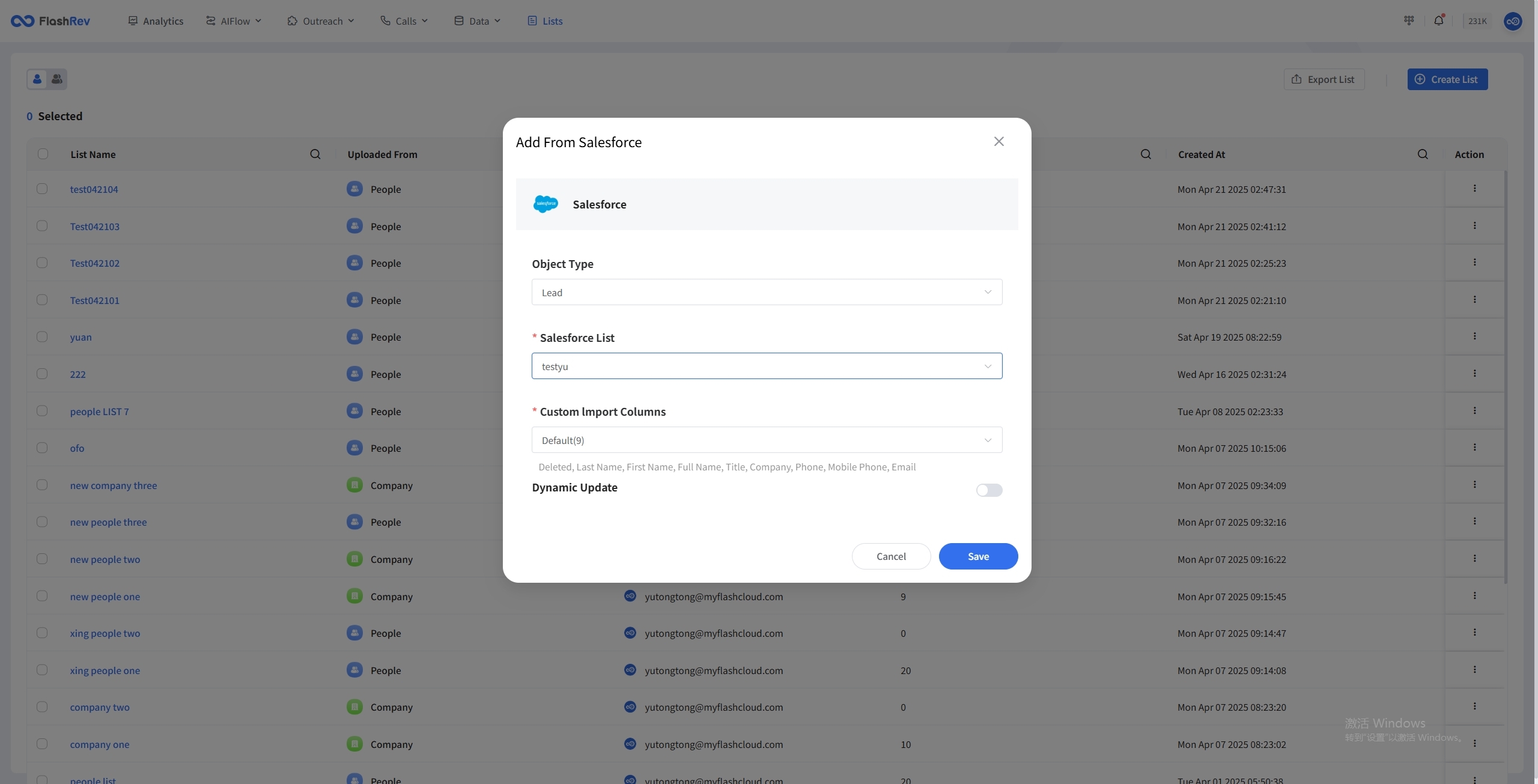
Task: Cancel the Add From Salesforce dialog
Action: pyautogui.click(x=891, y=556)
